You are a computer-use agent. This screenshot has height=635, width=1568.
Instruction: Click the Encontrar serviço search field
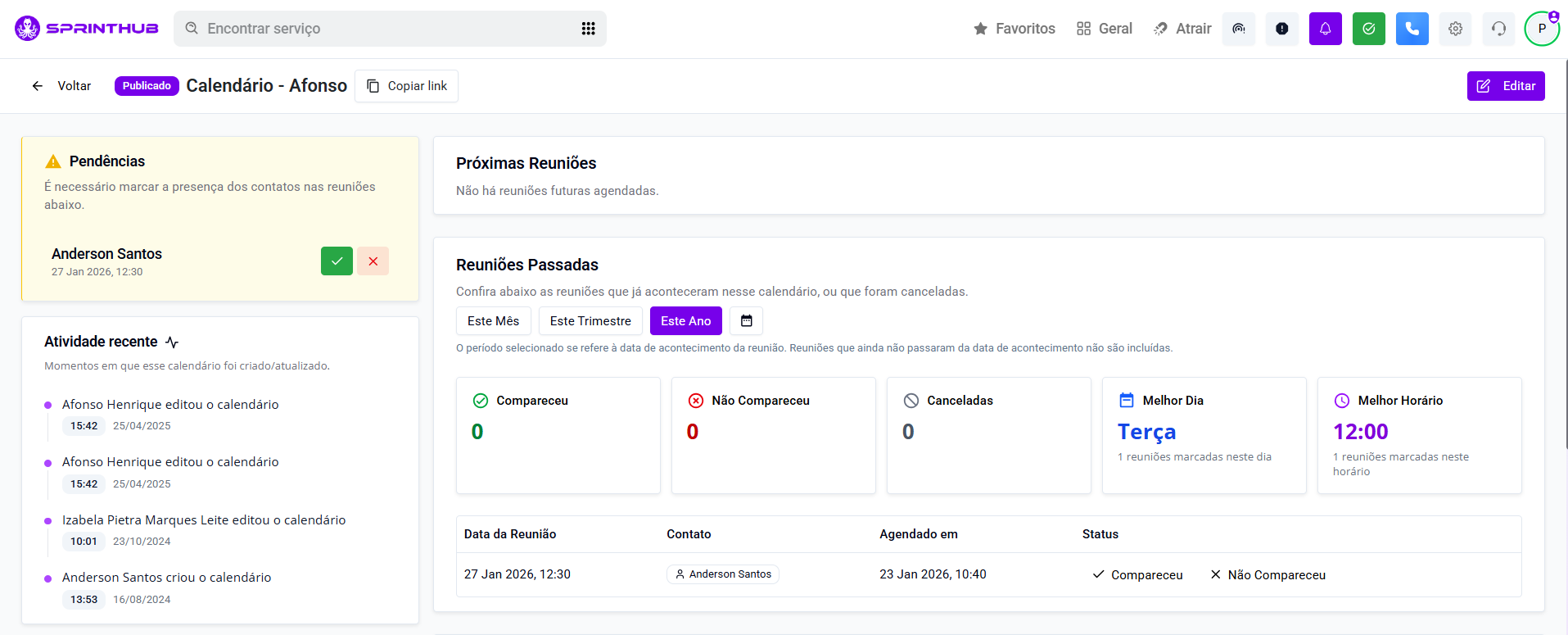(x=377, y=29)
